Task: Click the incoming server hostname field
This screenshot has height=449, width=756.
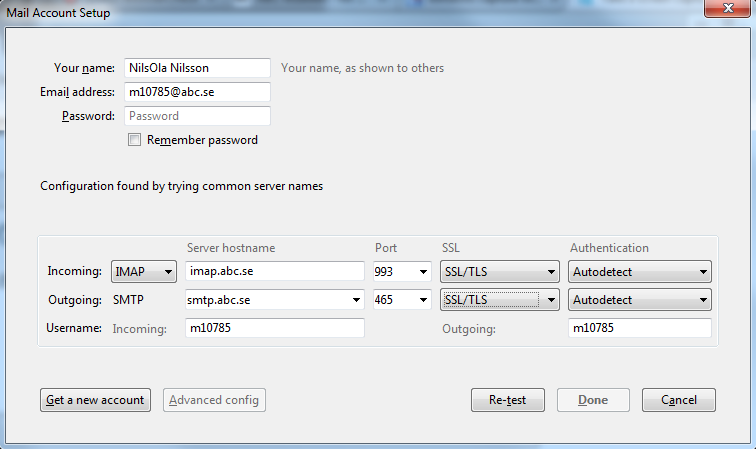Action: (275, 271)
